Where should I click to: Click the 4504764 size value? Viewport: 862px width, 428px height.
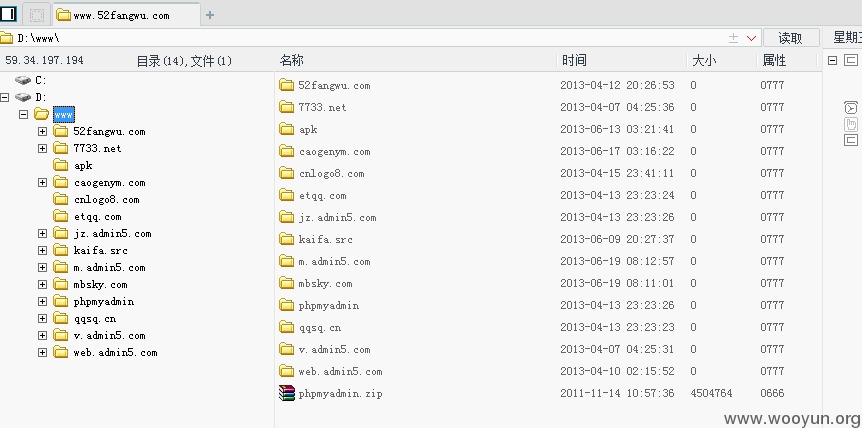(711, 393)
